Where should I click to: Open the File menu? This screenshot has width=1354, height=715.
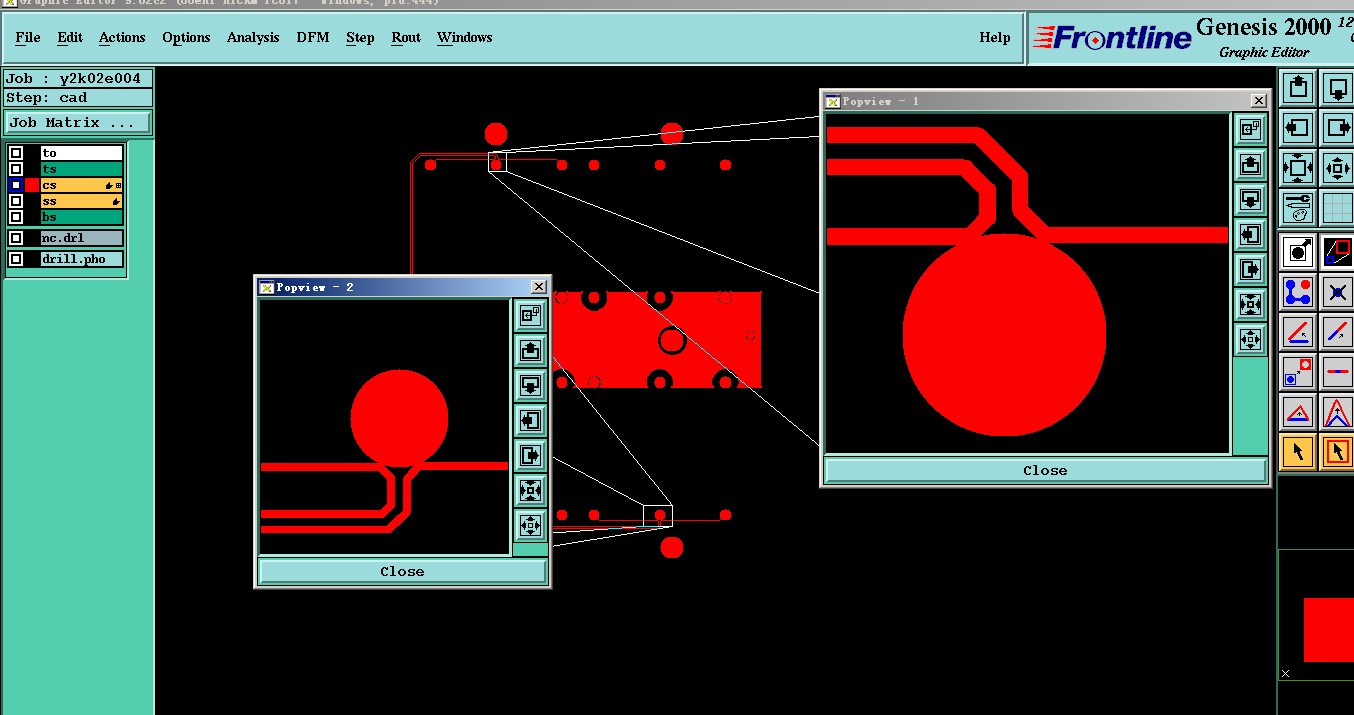coord(28,37)
